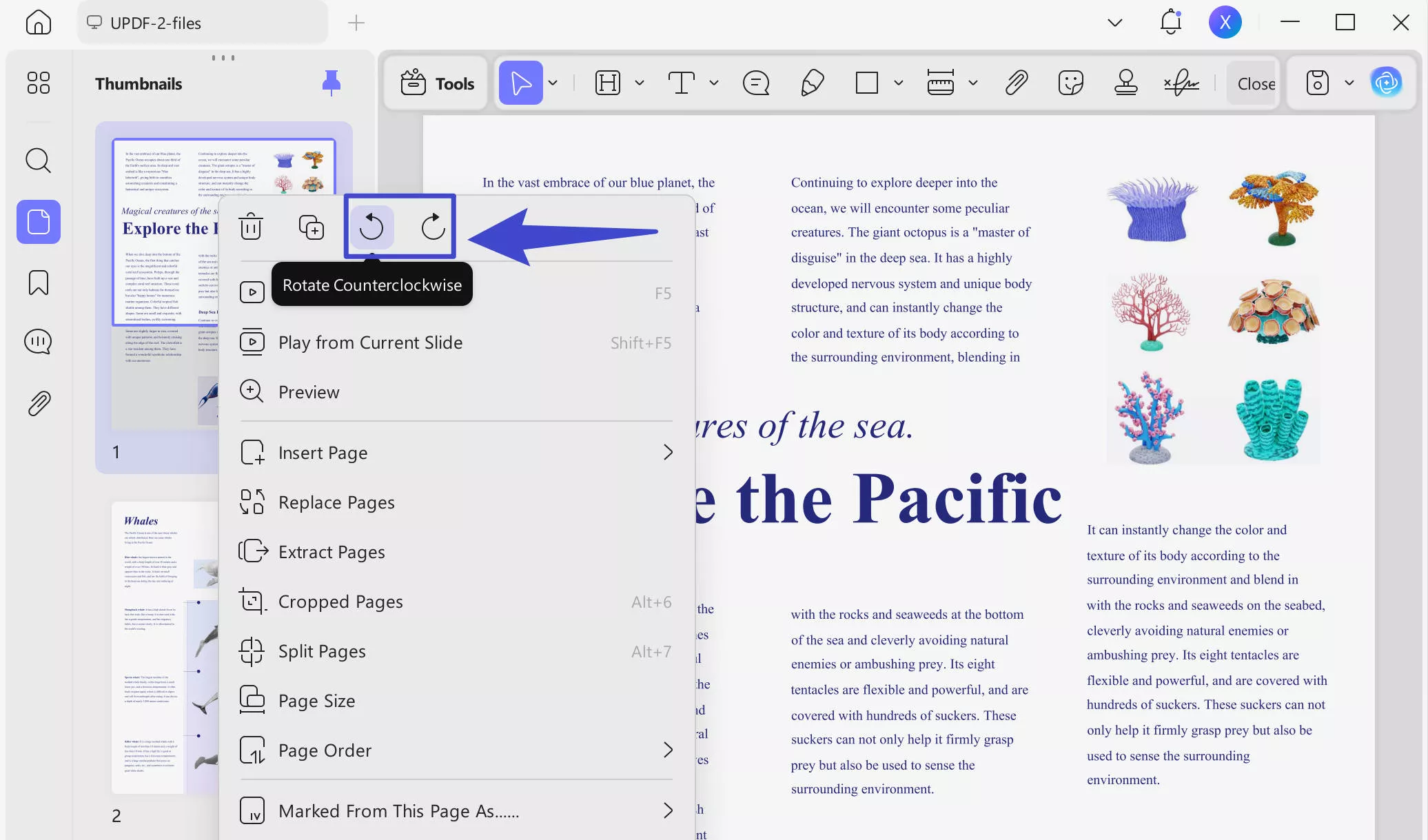Select the Rectangle shape tool

point(866,83)
